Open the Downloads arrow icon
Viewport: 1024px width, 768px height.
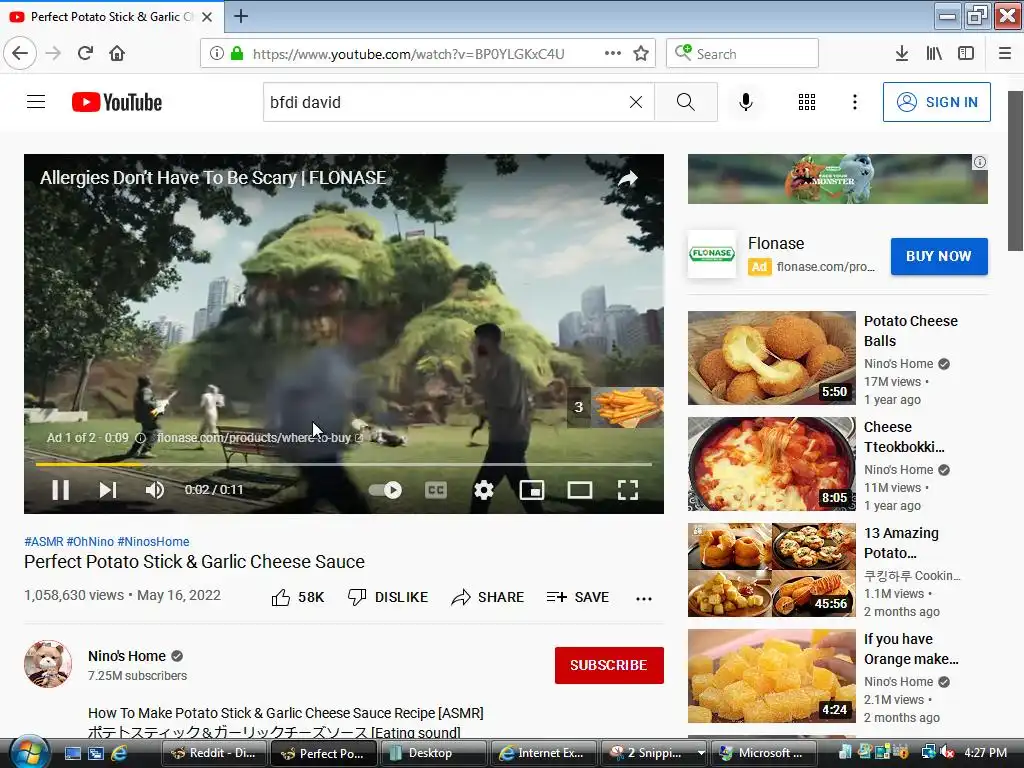[x=901, y=54]
